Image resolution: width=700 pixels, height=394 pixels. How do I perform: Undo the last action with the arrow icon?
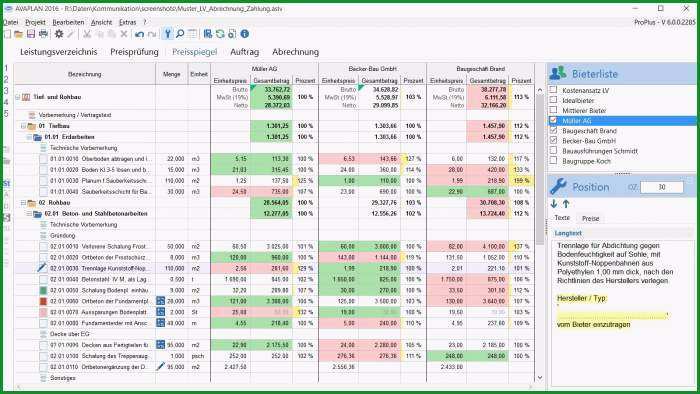tap(140, 34)
